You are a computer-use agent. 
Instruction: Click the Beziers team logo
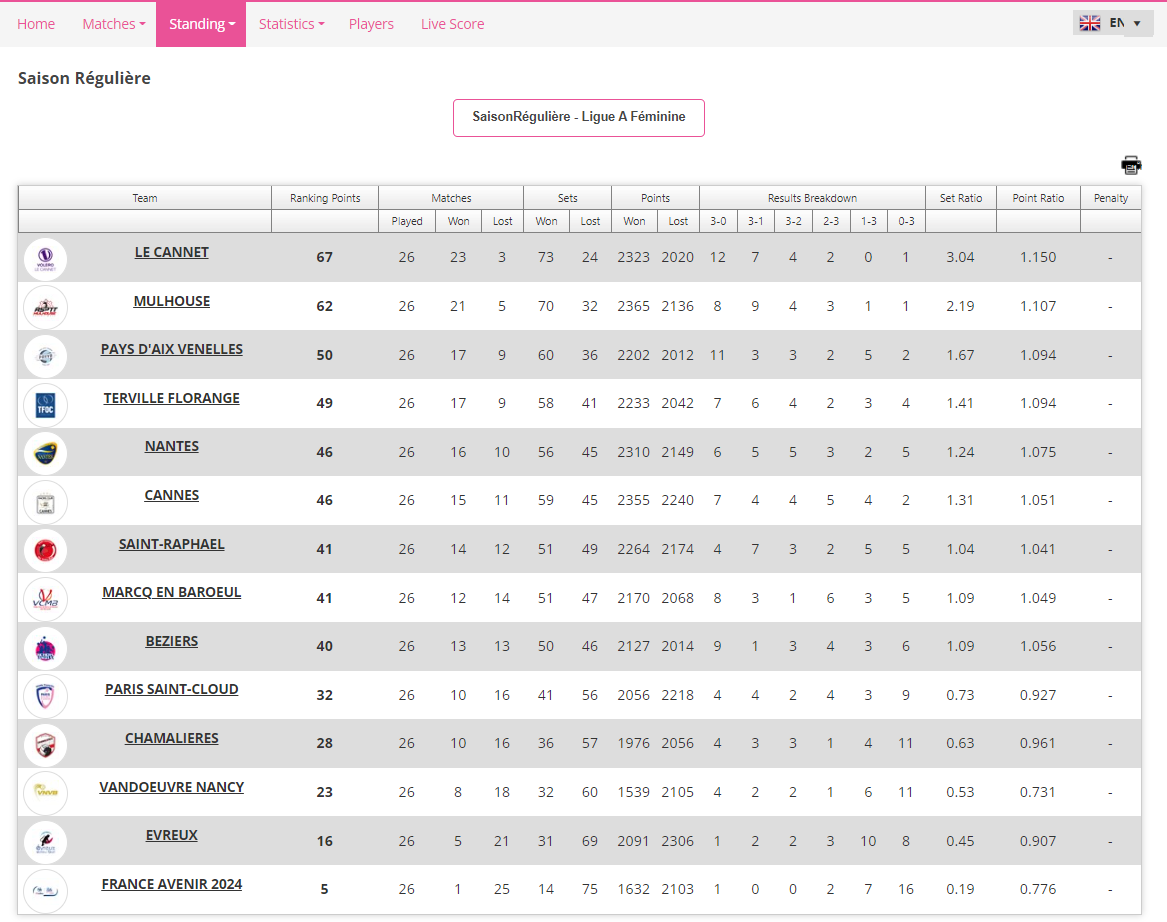tap(45, 648)
